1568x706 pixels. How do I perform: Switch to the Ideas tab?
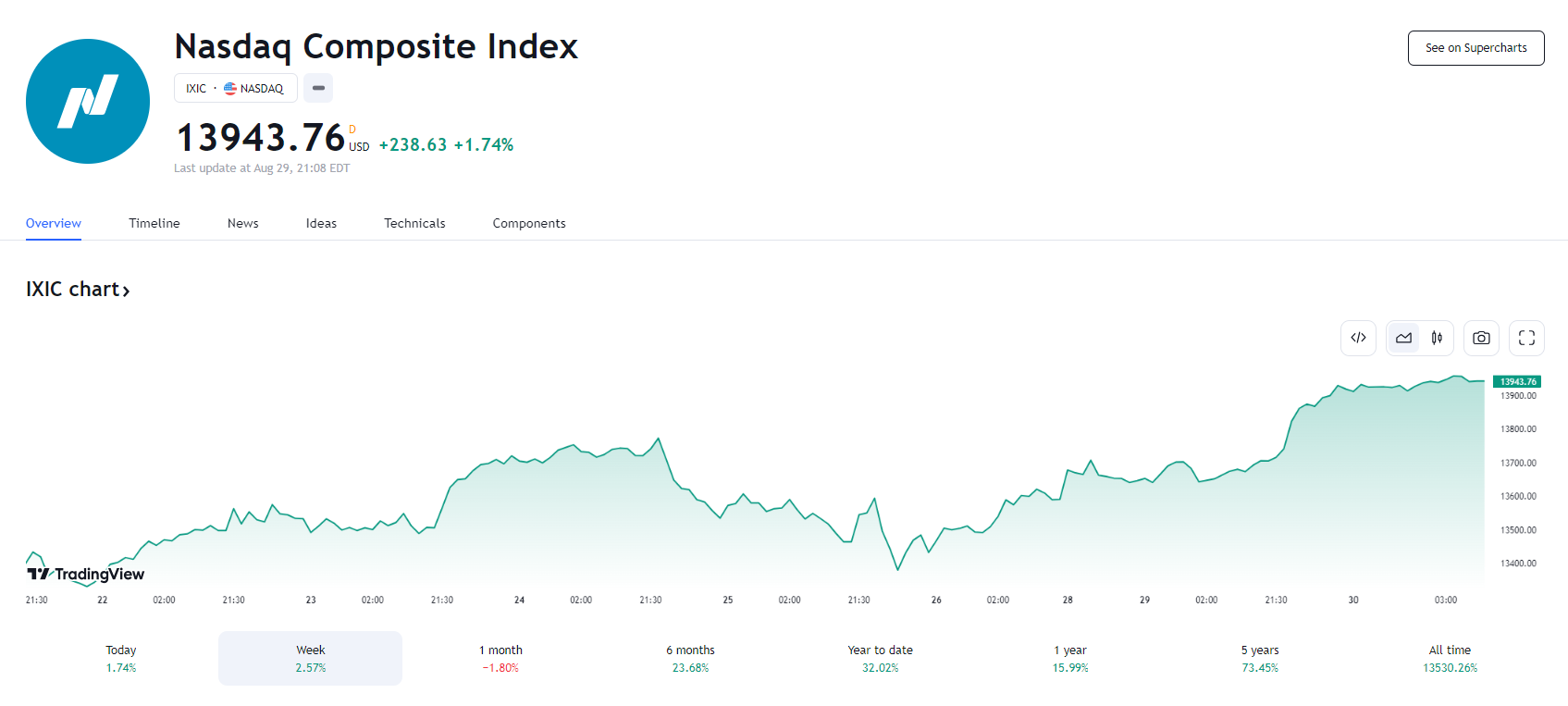click(x=321, y=223)
